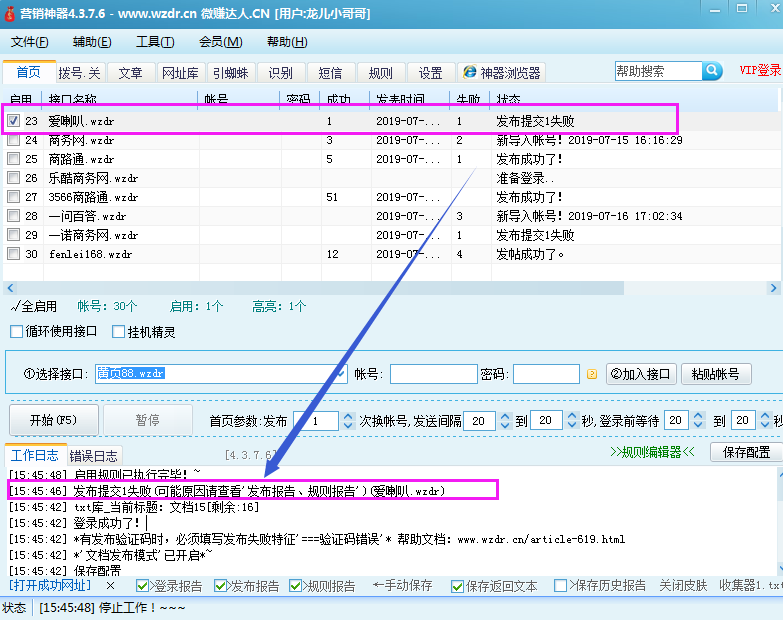
Task: Click the 开始 (F5) button
Action: point(53,420)
